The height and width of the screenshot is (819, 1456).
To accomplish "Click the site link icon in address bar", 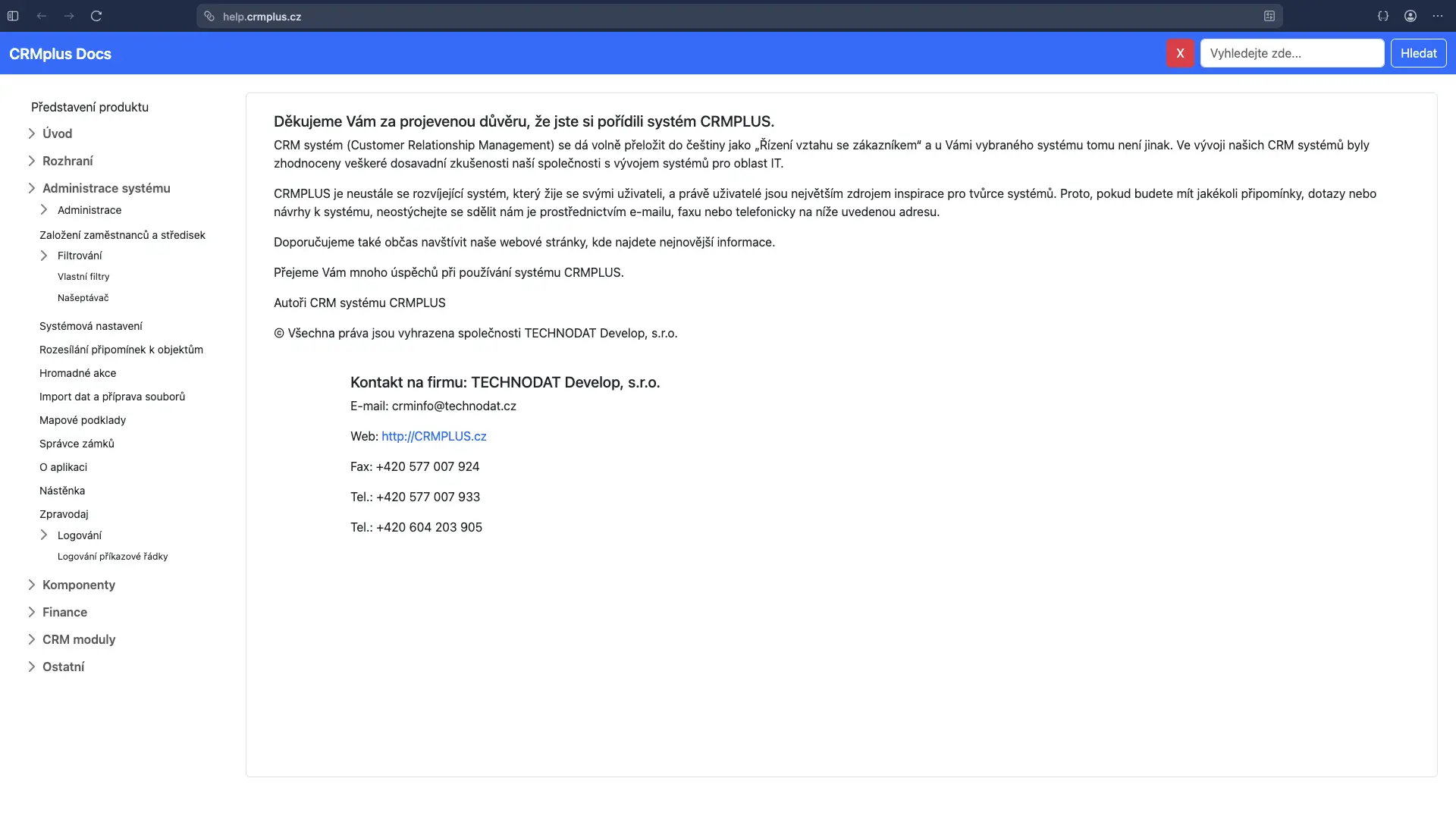I will click(x=210, y=16).
